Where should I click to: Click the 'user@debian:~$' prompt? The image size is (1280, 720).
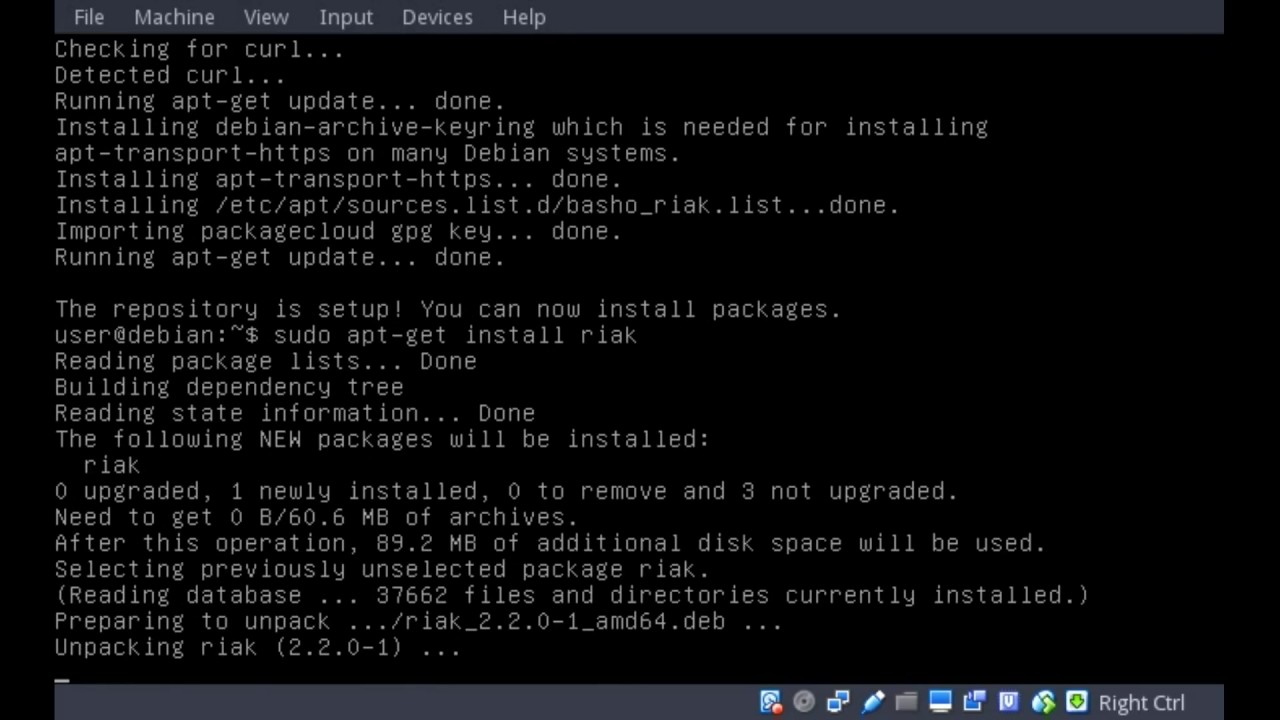pos(157,335)
